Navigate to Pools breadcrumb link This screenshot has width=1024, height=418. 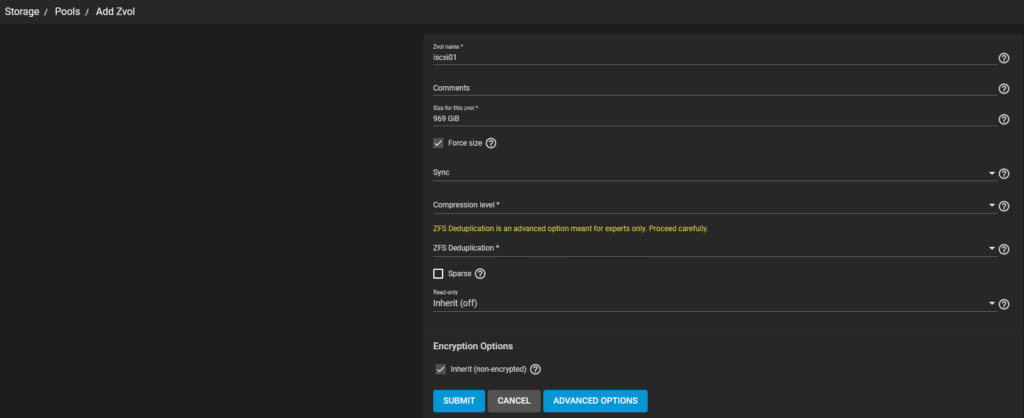67,11
